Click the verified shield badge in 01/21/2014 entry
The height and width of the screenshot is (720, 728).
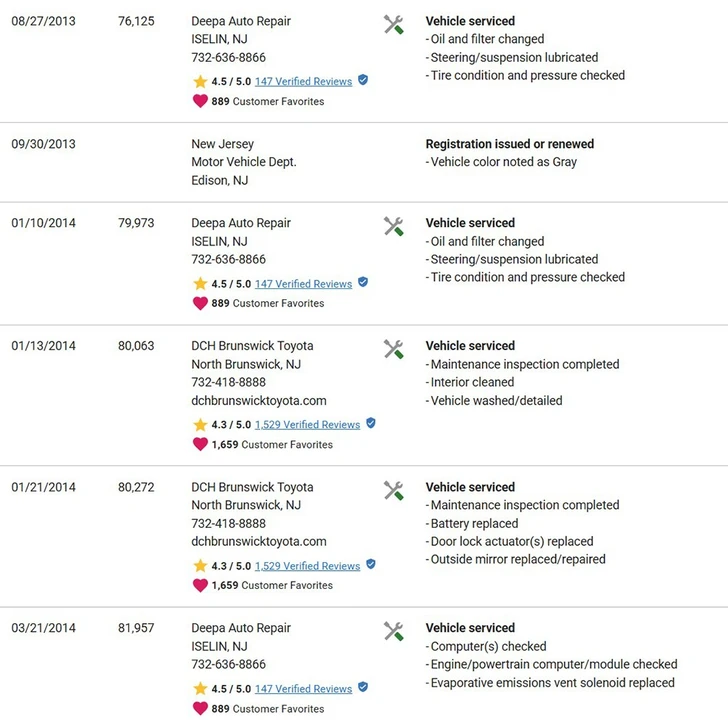pyautogui.click(x=370, y=564)
